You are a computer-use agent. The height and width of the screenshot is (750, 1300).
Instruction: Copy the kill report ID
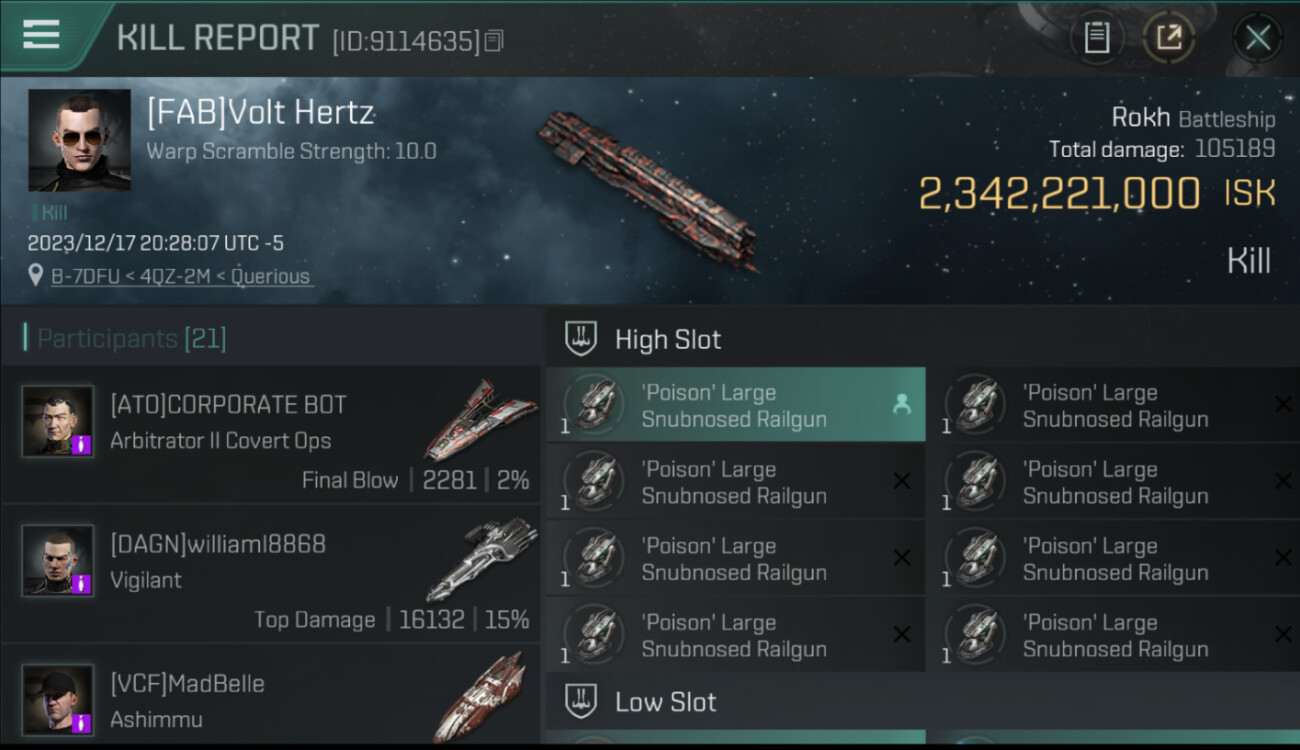point(494,41)
